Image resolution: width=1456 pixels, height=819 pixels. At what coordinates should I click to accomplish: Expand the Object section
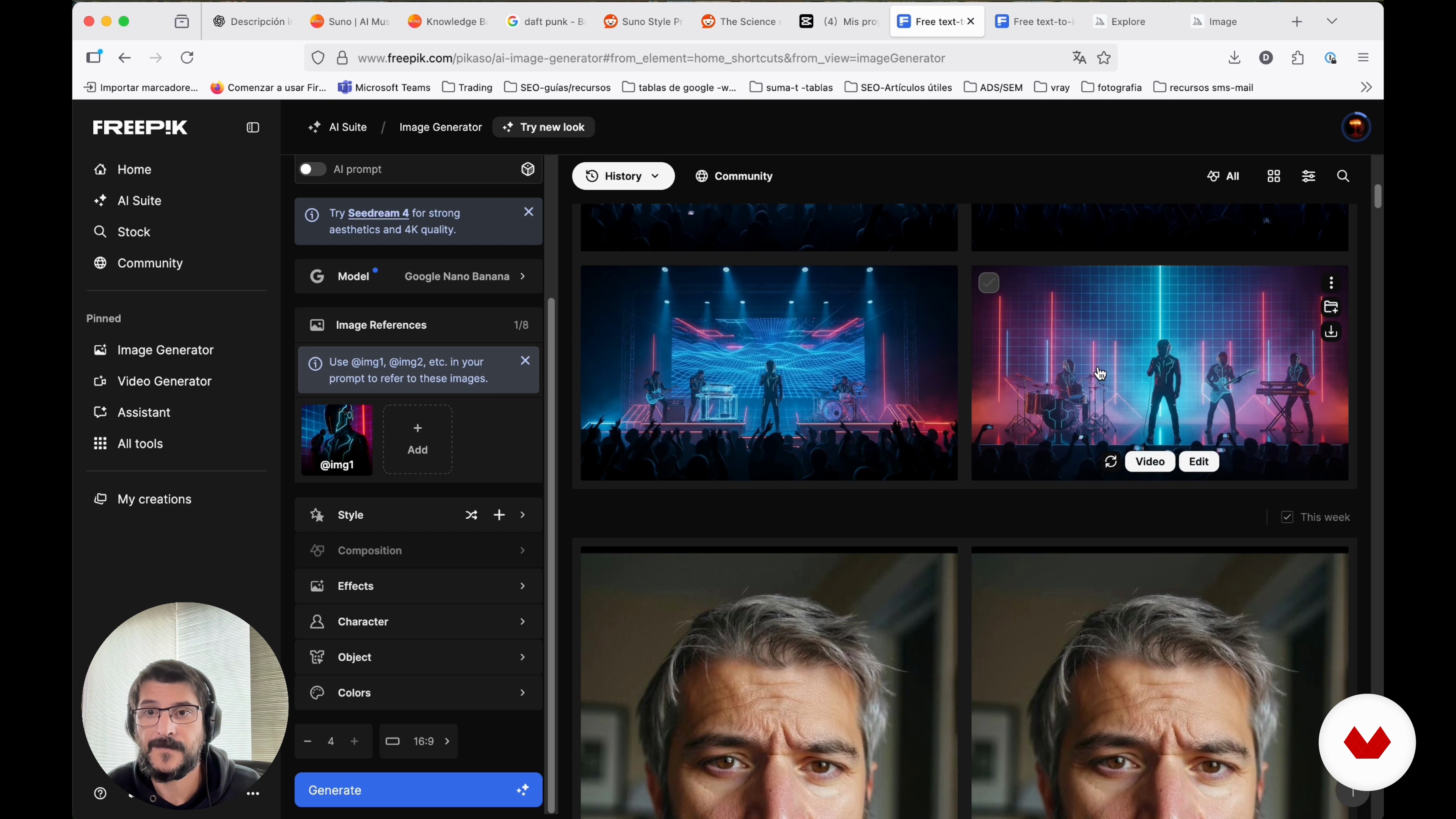(x=418, y=657)
